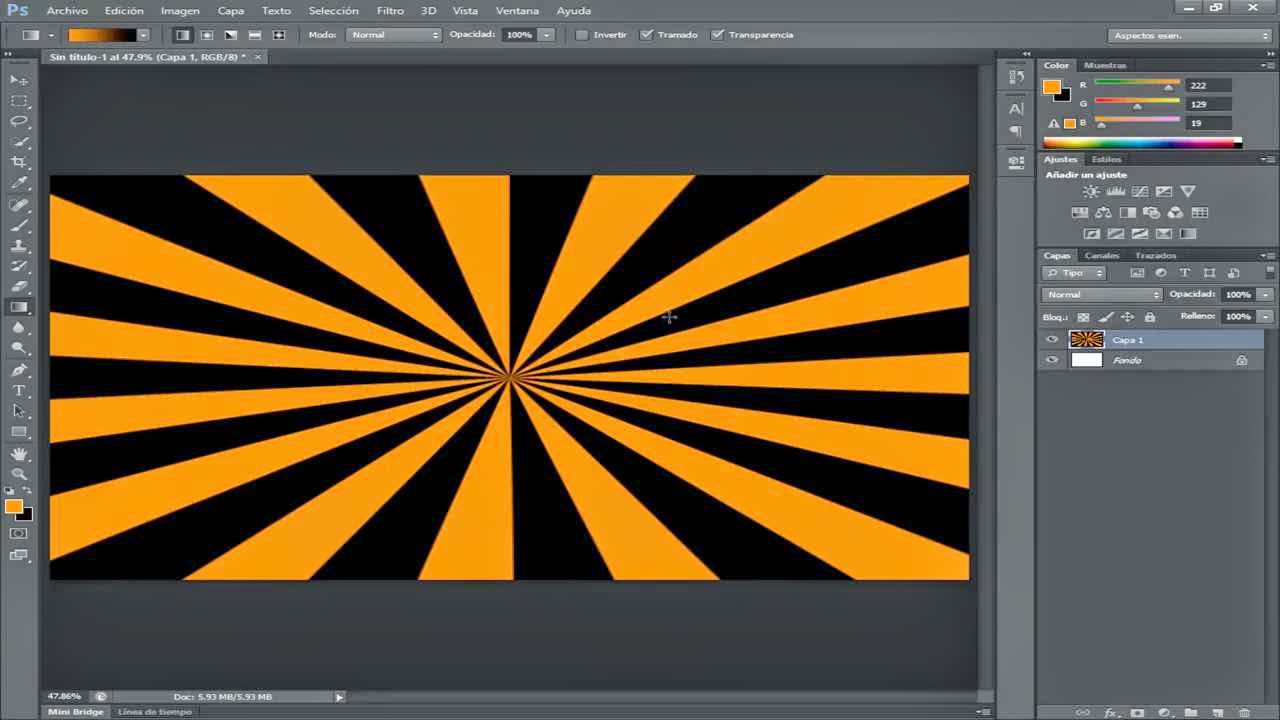Select the Capa 1 layer thumbnail
The height and width of the screenshot is (720, 1280).
1086,340
